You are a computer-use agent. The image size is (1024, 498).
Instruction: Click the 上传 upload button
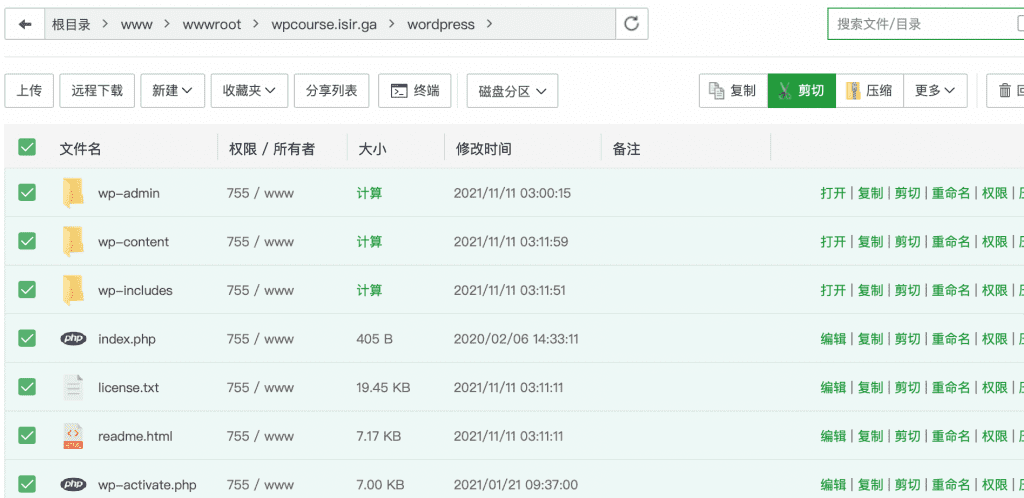point(29,91)
